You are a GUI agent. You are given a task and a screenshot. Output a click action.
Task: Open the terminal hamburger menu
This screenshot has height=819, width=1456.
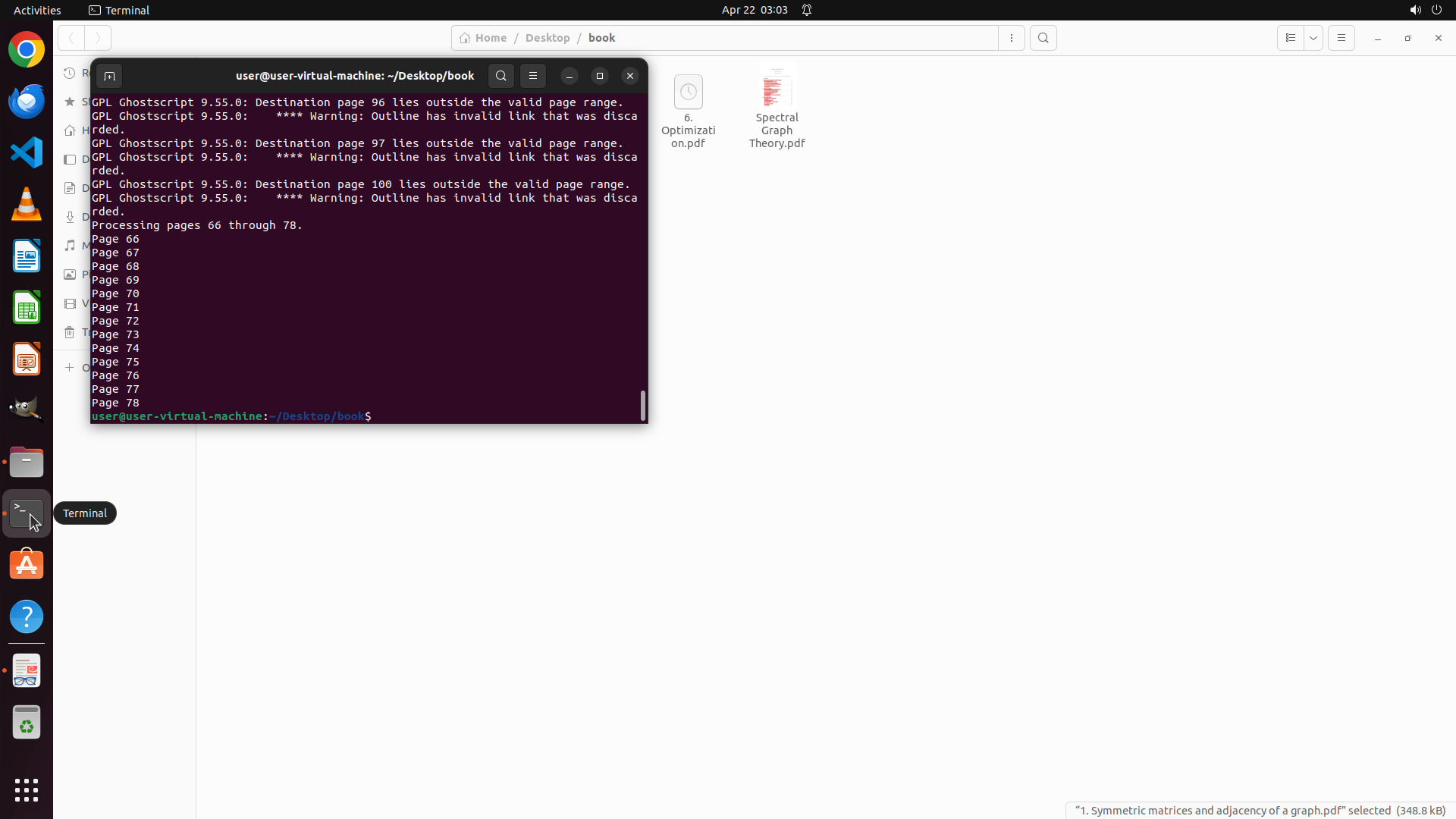[x=533, y=76]
